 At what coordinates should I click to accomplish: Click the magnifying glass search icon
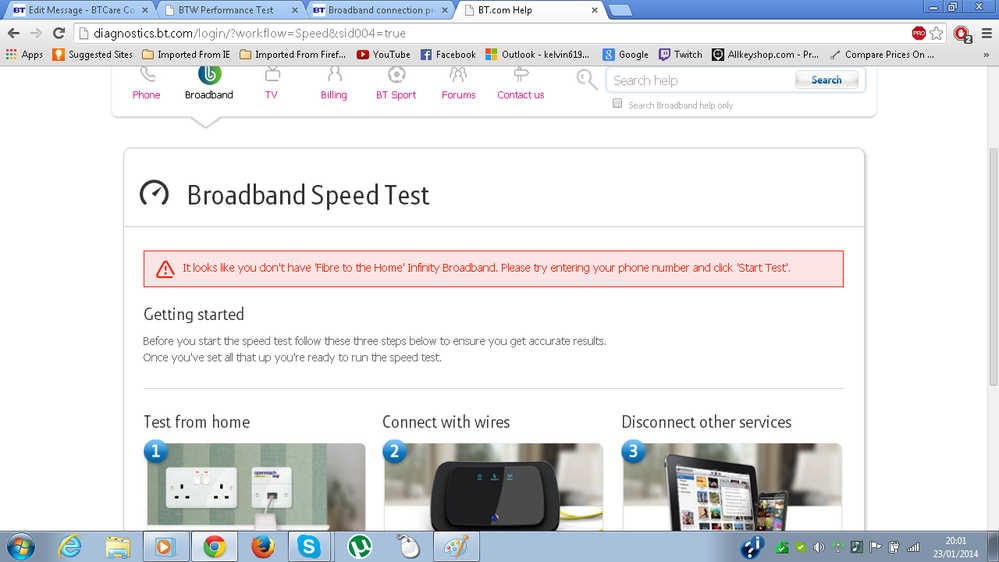pos(587,80)
